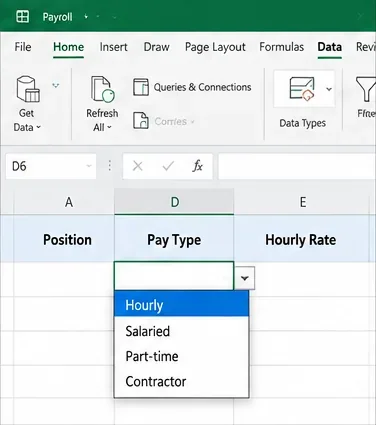Click the Data Types group label
The height and width of the screenshot is (425, 376).
[x=302, y=123]
